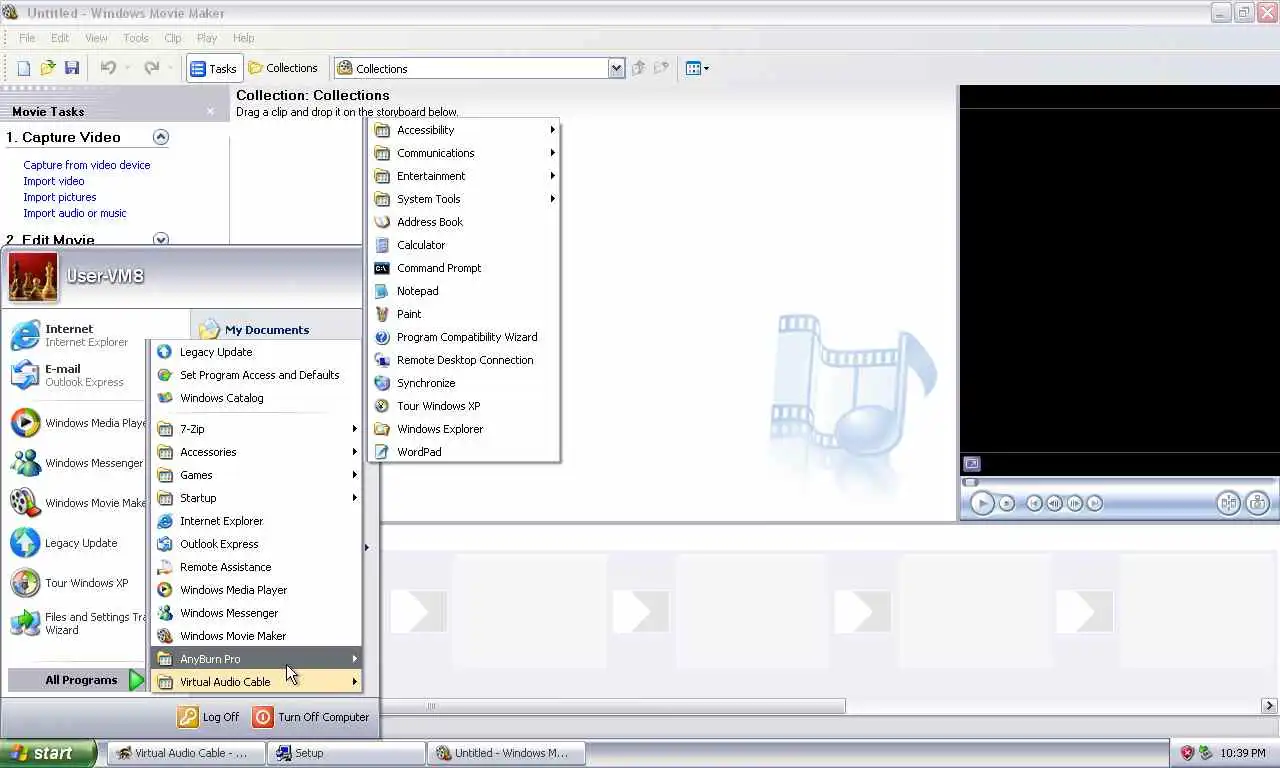Open the 7-Zip programs submenu
The height and width of the screenshot is (768, 1280).
(257, 429)
